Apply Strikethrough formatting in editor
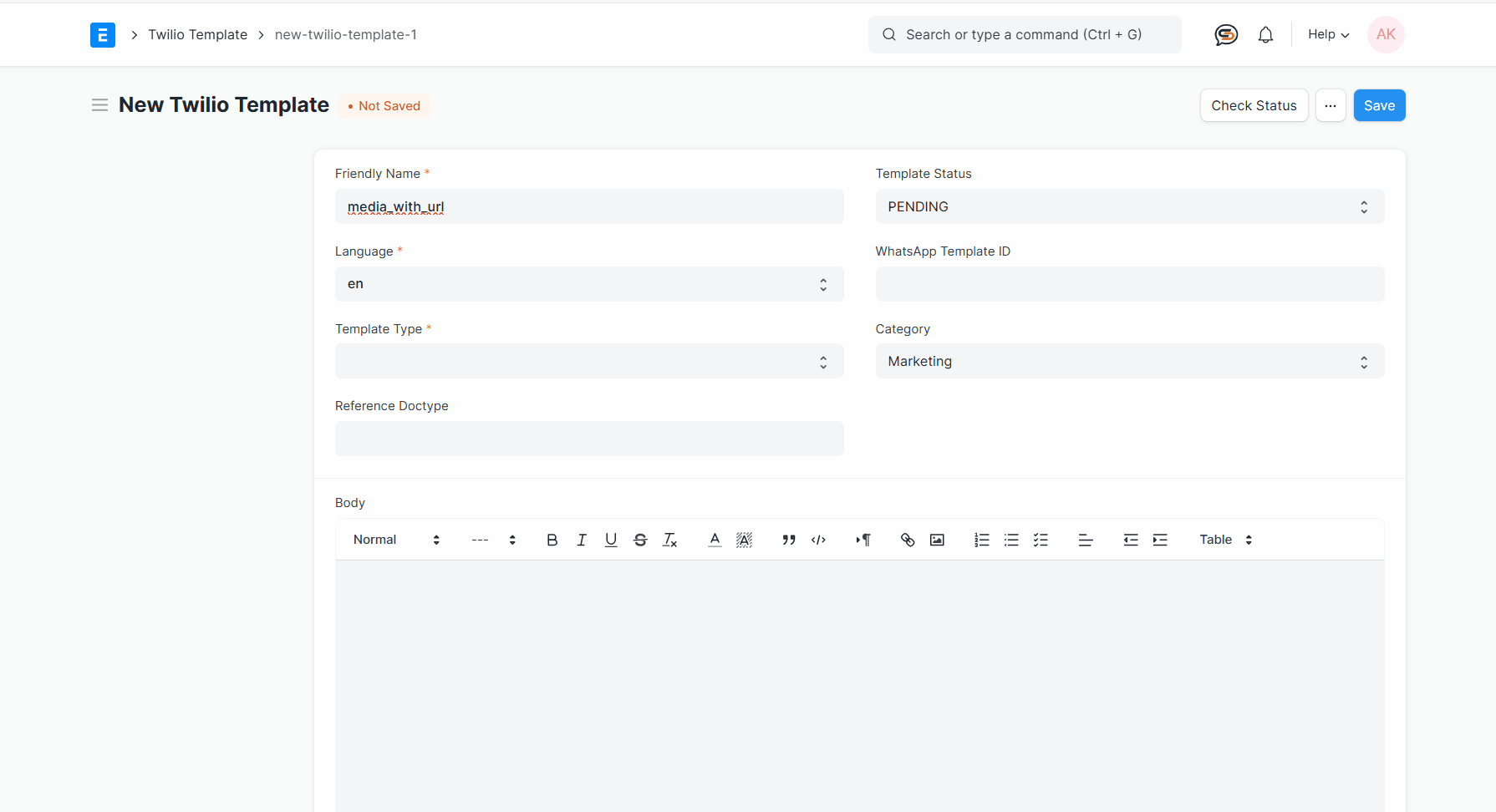The width and height of the screenshot is (1496, 812). coord(640,540)
